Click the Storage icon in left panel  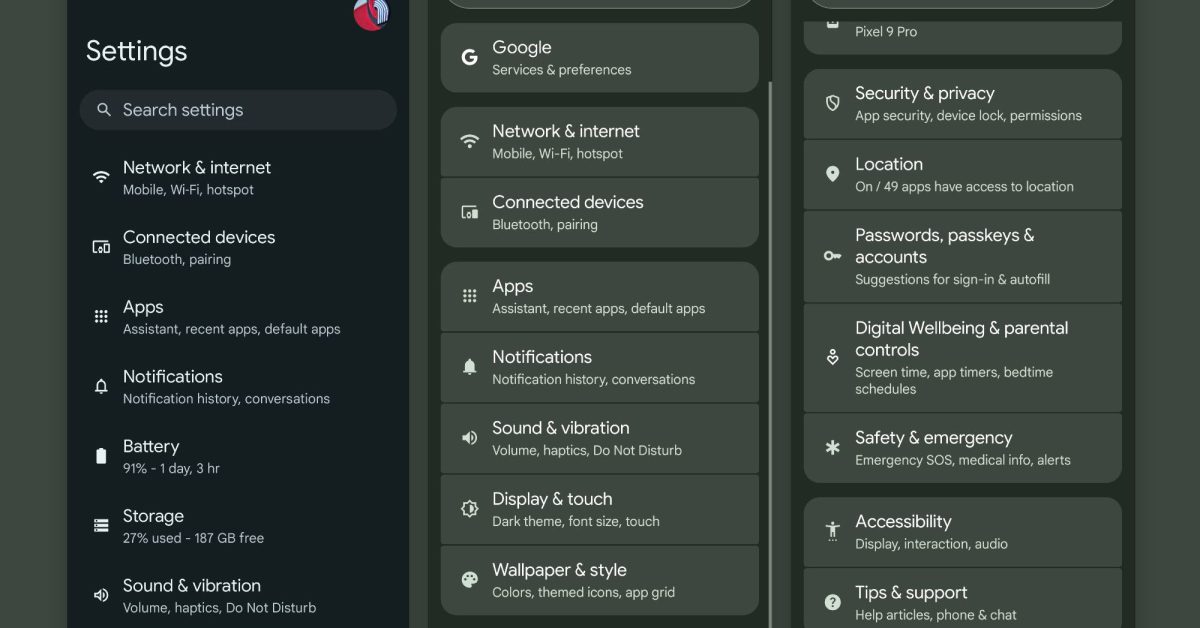(x=101, y=525)
